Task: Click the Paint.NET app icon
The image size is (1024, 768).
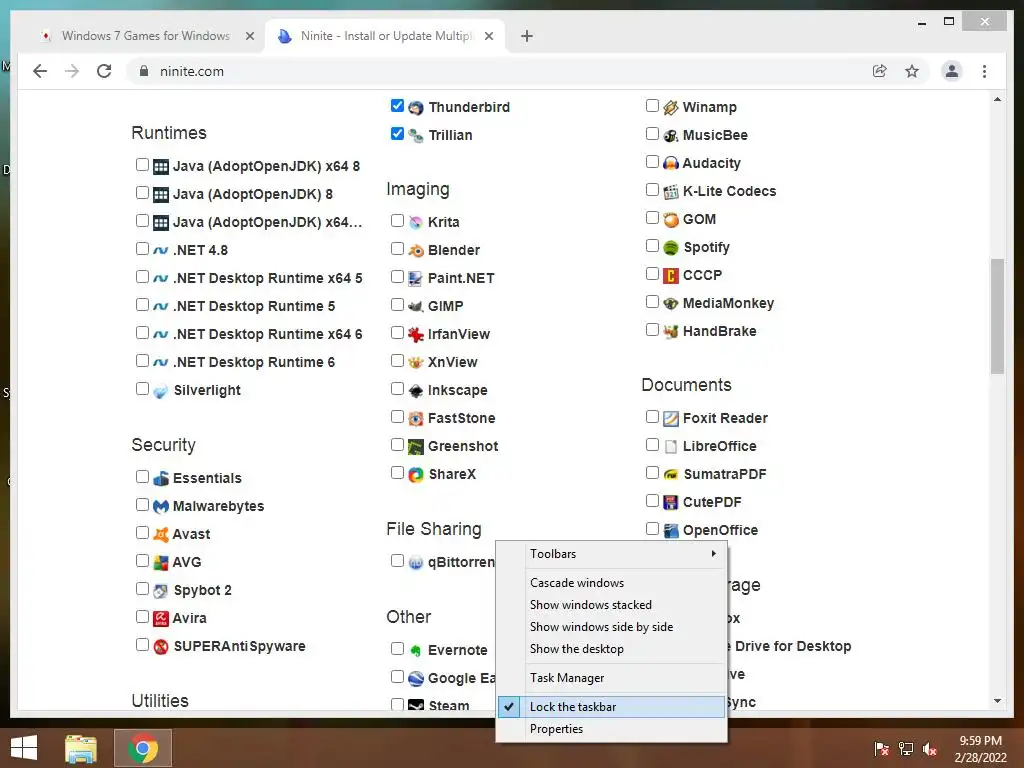Action: point(416,279)
